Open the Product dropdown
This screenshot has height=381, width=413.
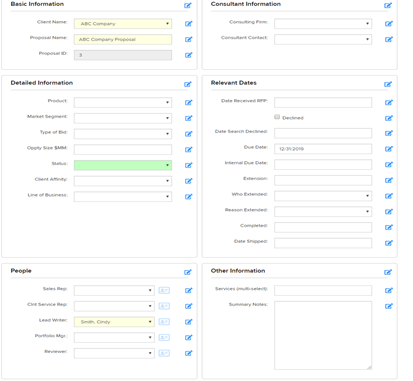[123, 102]
